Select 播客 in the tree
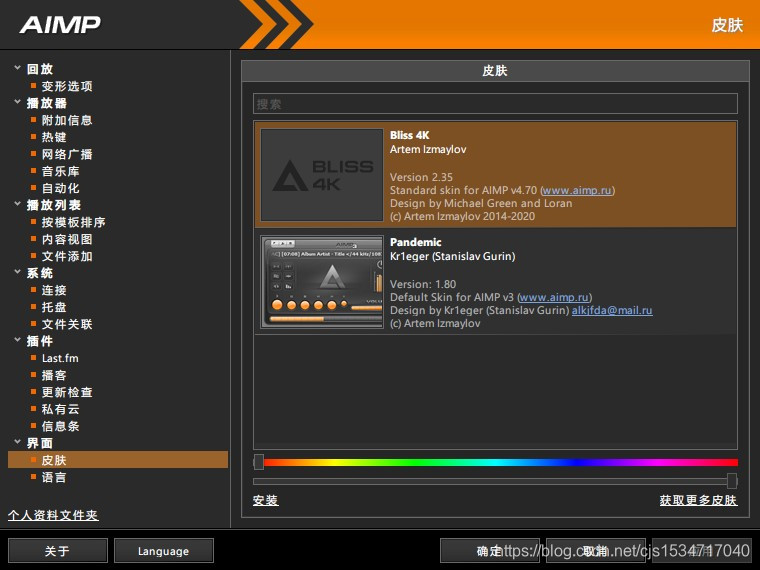 [54, 375]
